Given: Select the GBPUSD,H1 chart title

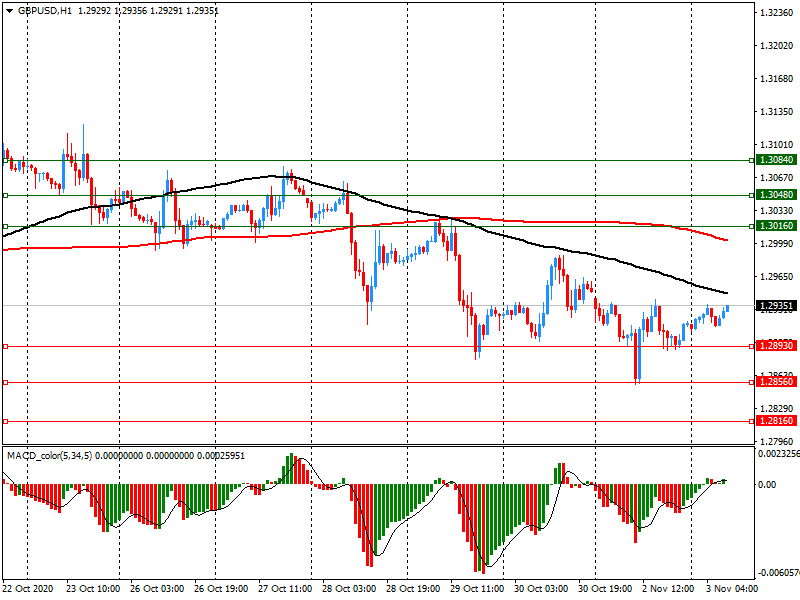Looking at the screenshot, I should (45, 10).
